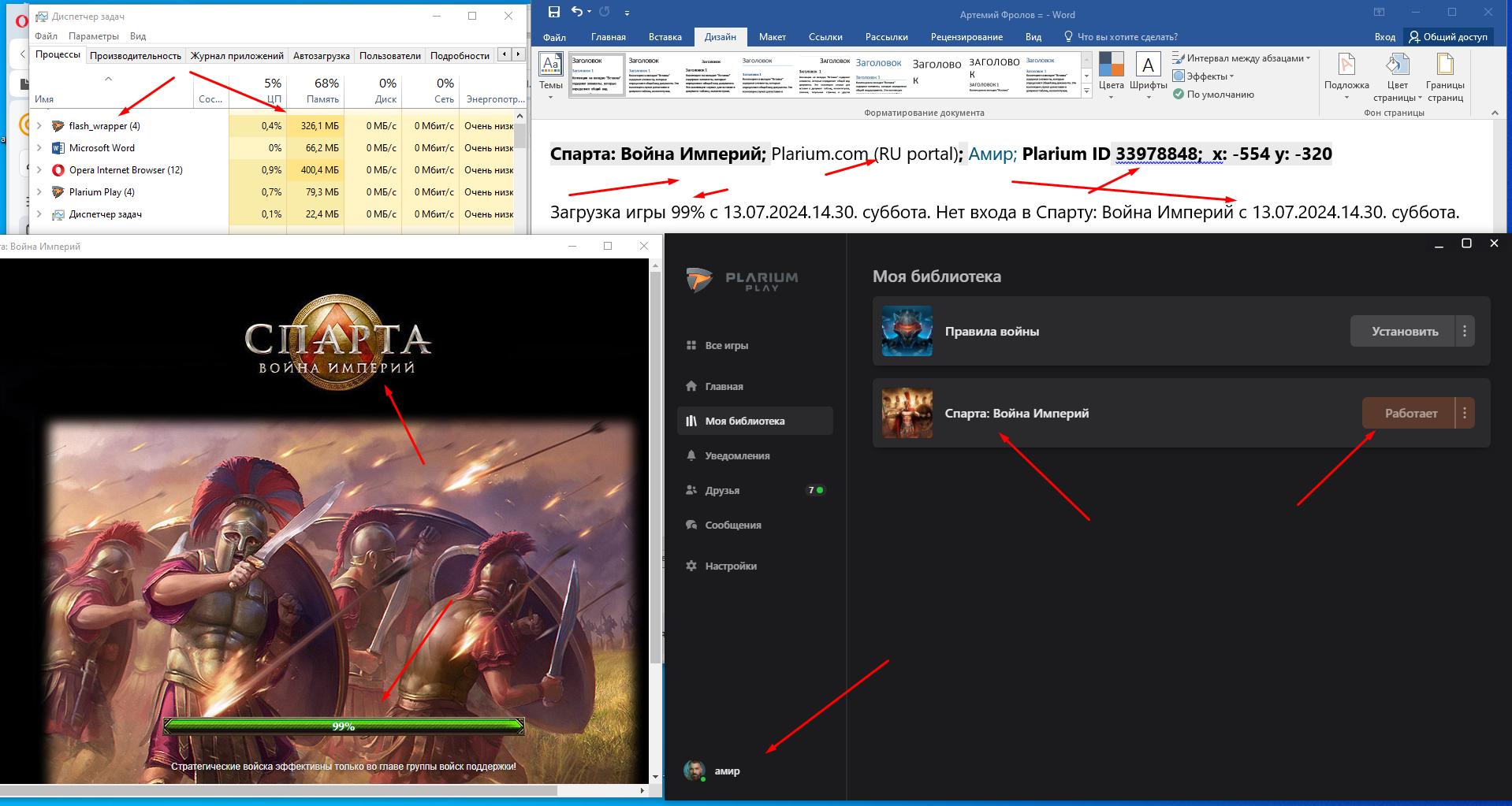Open the Colors (Цвета) palette
This screenshot has width=1512, height=806.
1111,76
